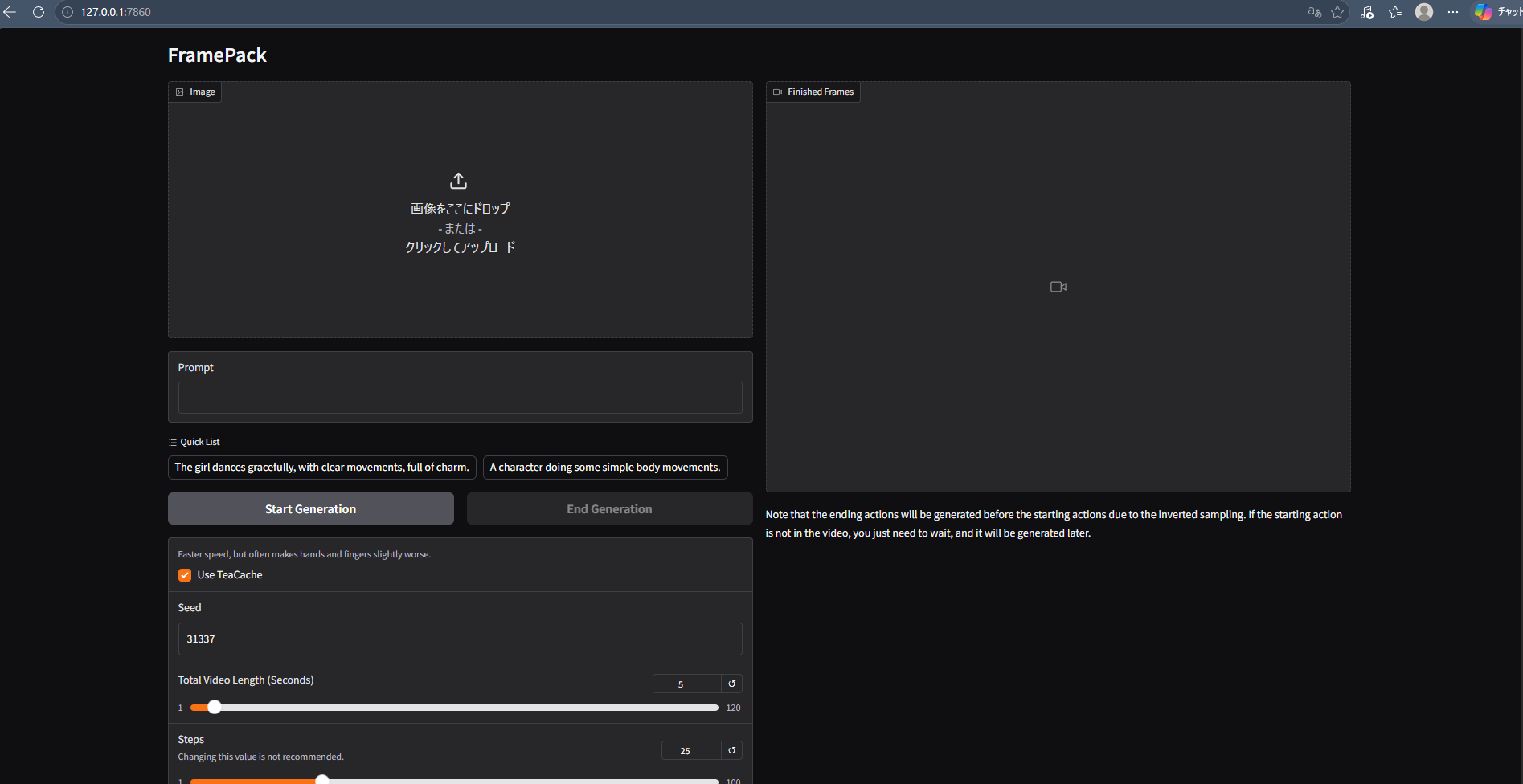Edit the Steps number box
1523x784 pixels.
[691, 750]
